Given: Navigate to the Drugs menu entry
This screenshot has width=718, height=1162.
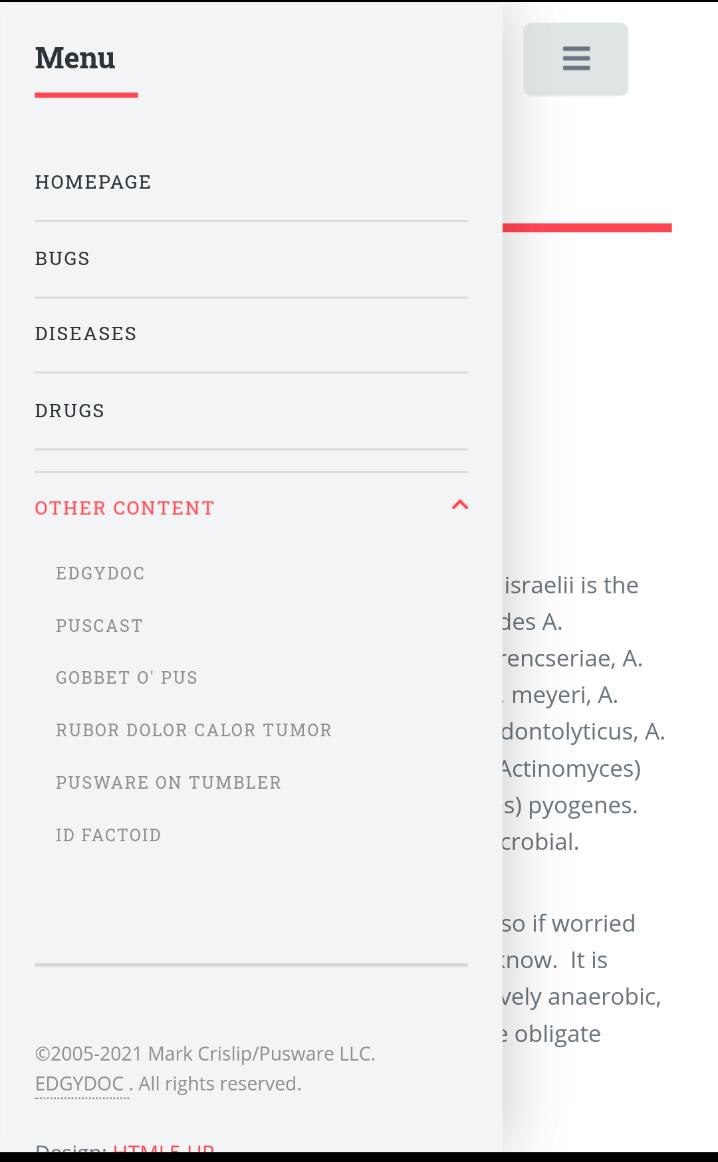Looking at the screenshot, I should click(x=70, y=410).
